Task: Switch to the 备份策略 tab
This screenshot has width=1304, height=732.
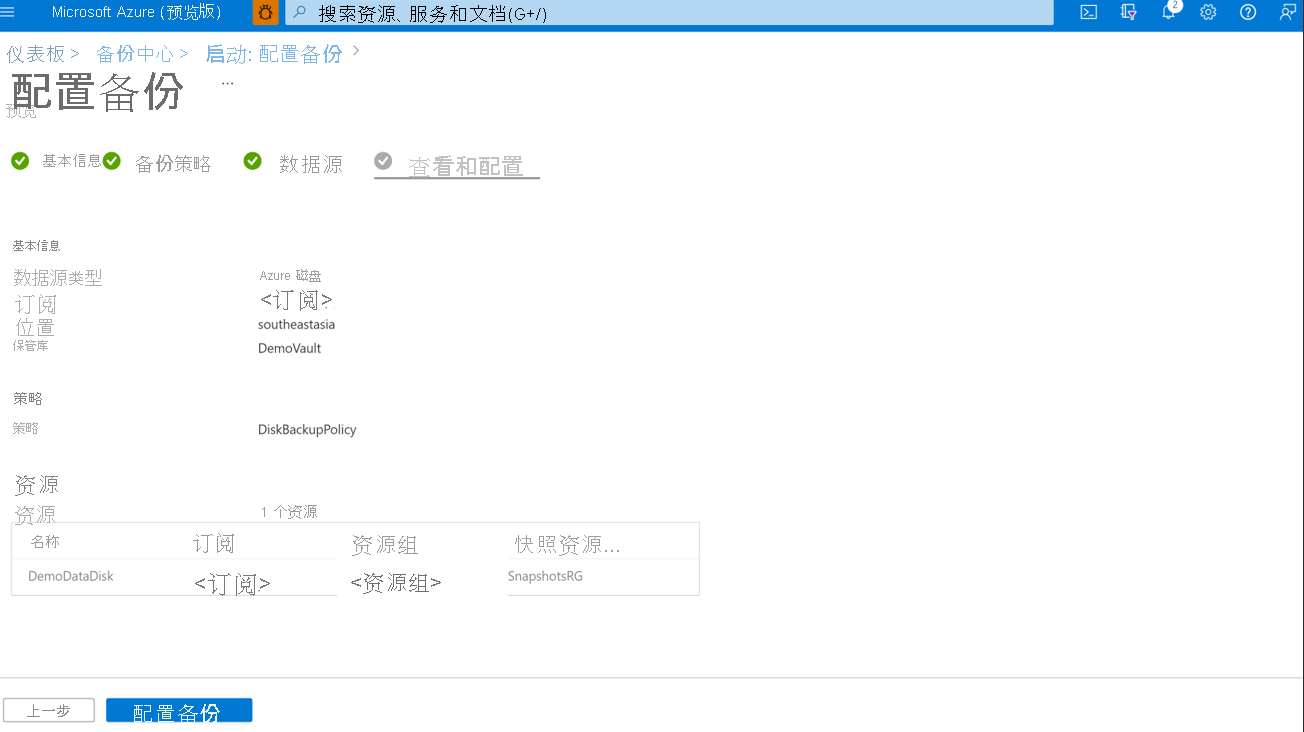Action: tap(173, 164)
